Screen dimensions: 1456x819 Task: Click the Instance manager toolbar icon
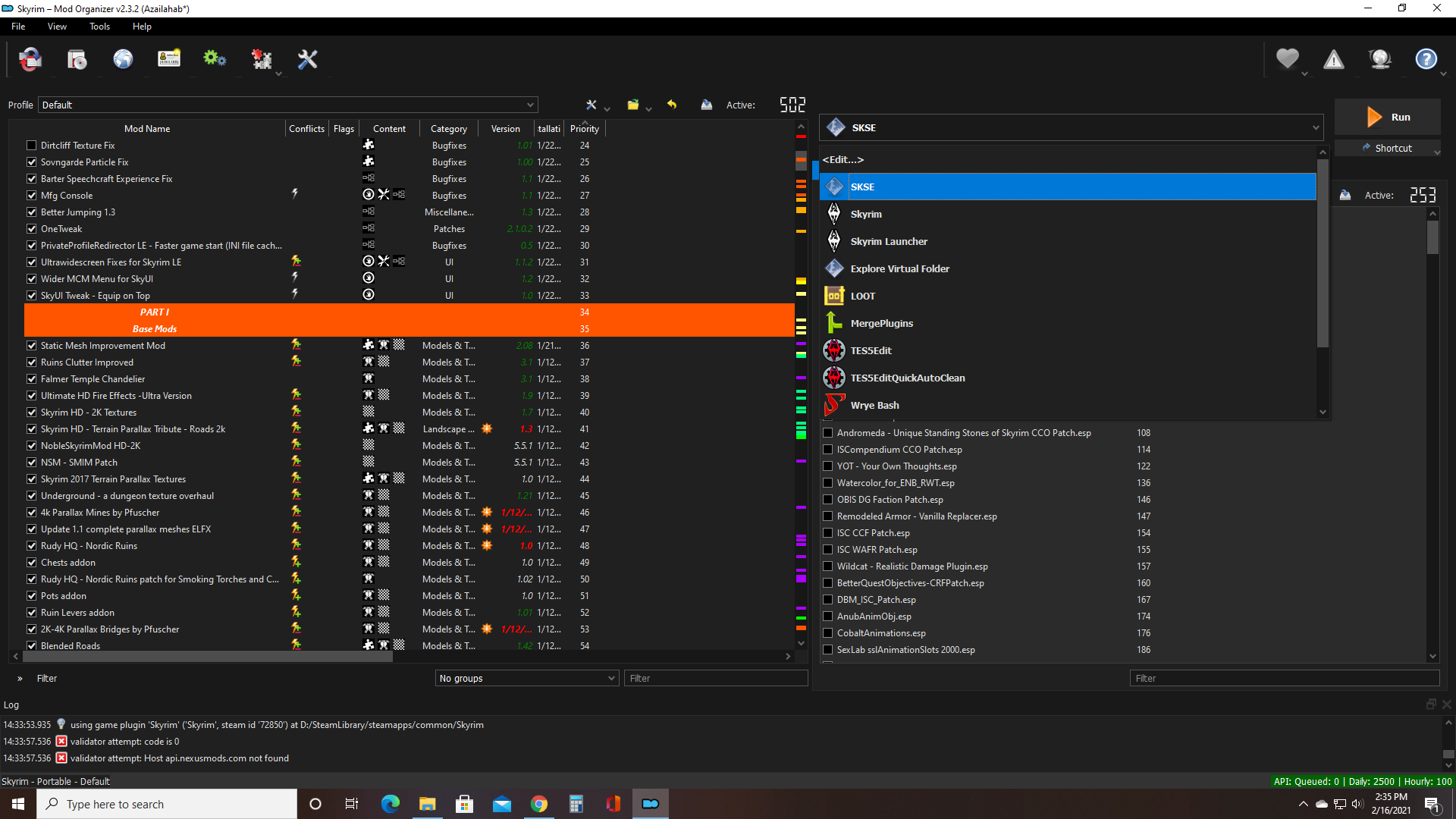(30, 59)
